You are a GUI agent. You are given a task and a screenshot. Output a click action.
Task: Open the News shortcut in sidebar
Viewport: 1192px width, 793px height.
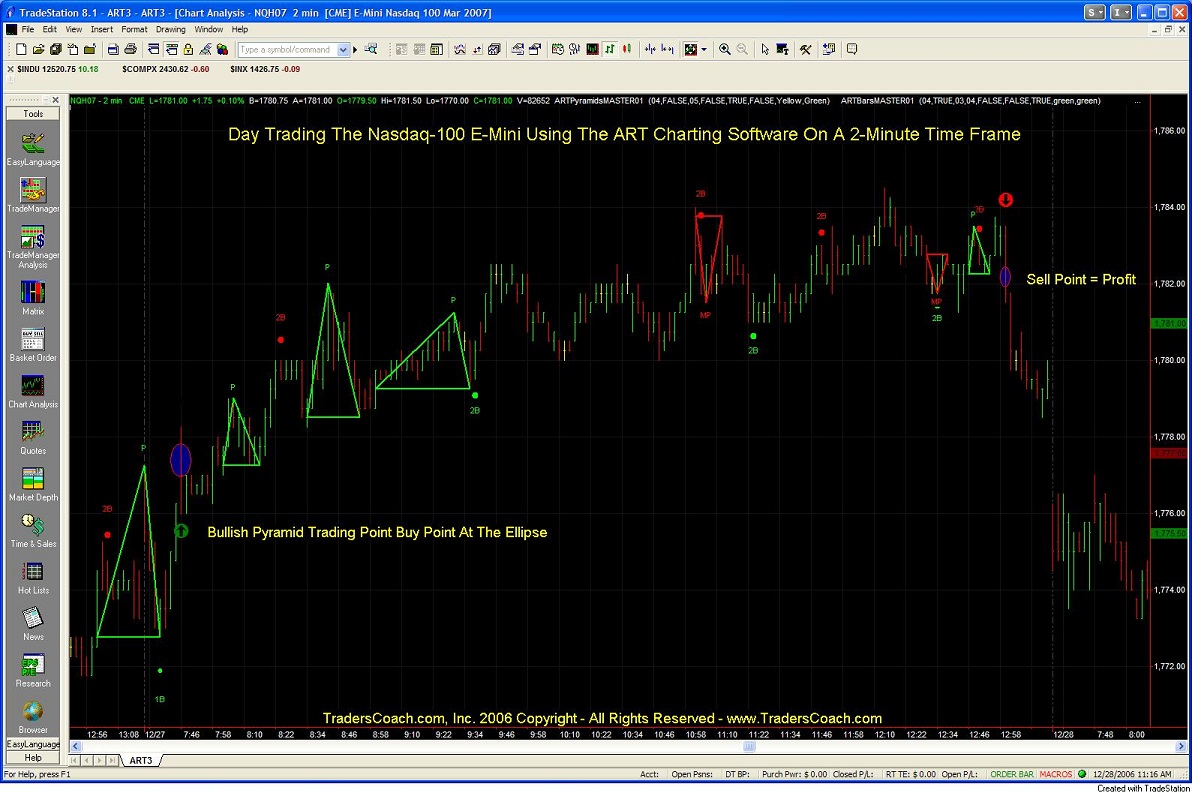pos(33,623)
